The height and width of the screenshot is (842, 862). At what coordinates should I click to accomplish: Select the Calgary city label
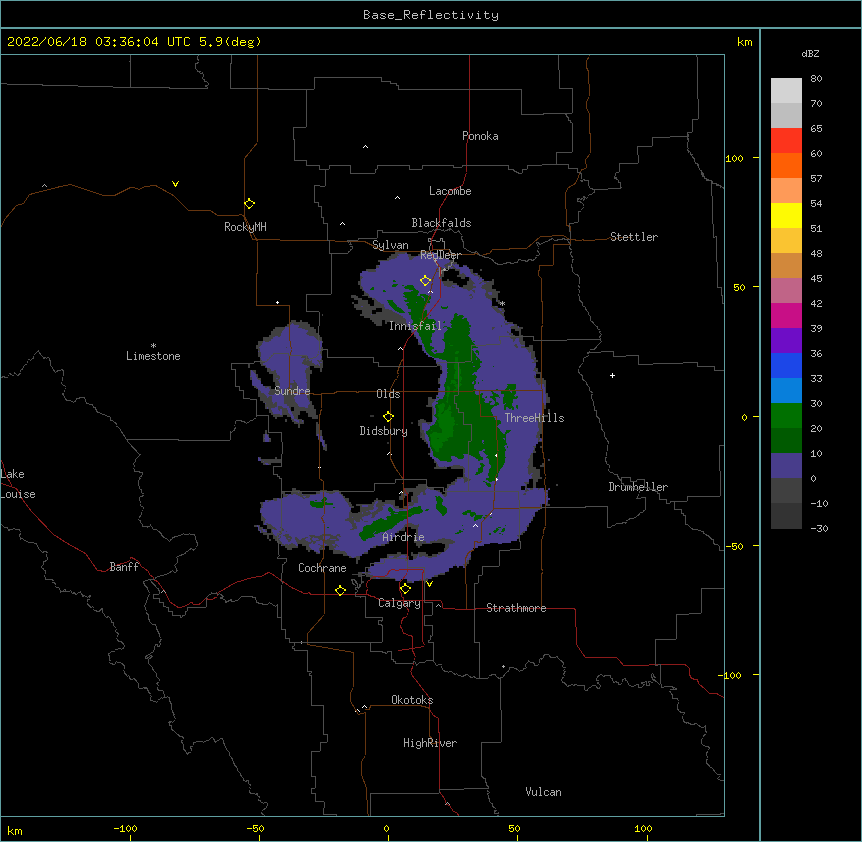pos(400,603)
